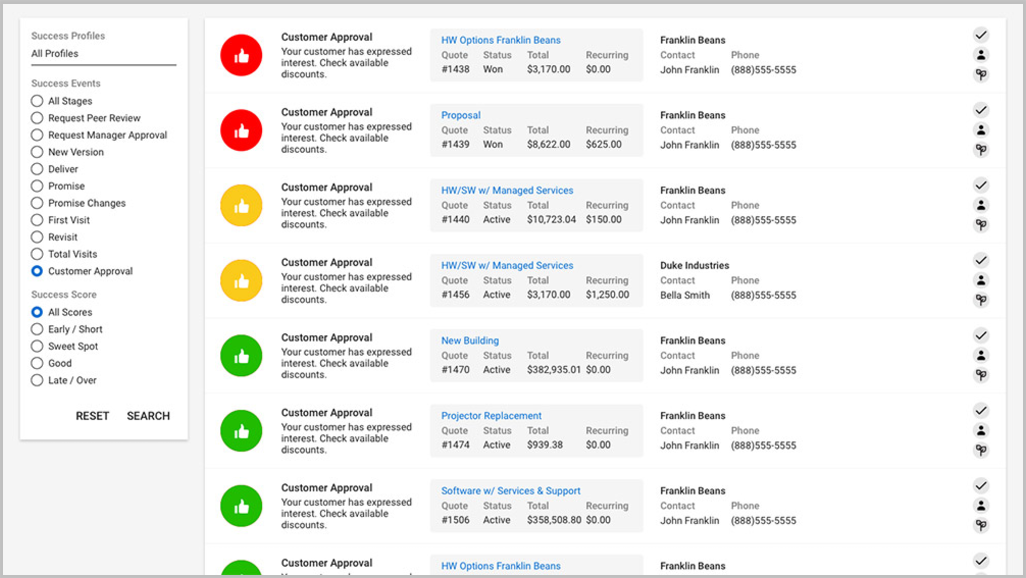
Task: Click the share icon in quote #1439 row
Action: coord(981,150)
